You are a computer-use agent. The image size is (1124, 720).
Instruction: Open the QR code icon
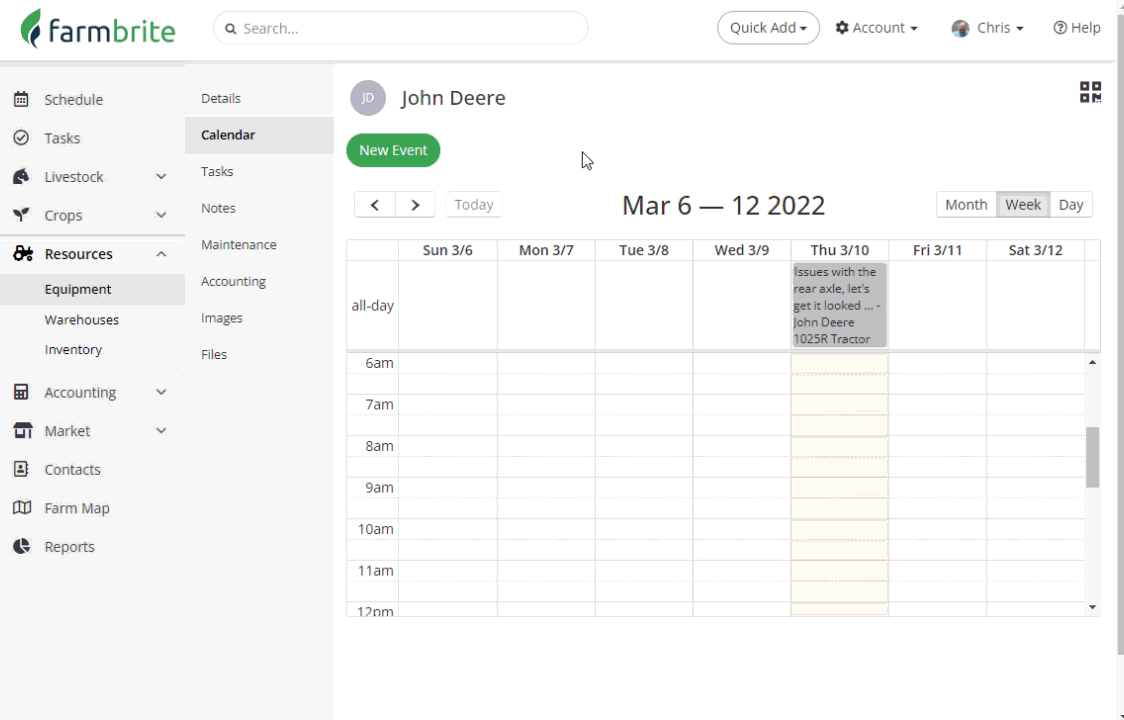point(1090,92)
